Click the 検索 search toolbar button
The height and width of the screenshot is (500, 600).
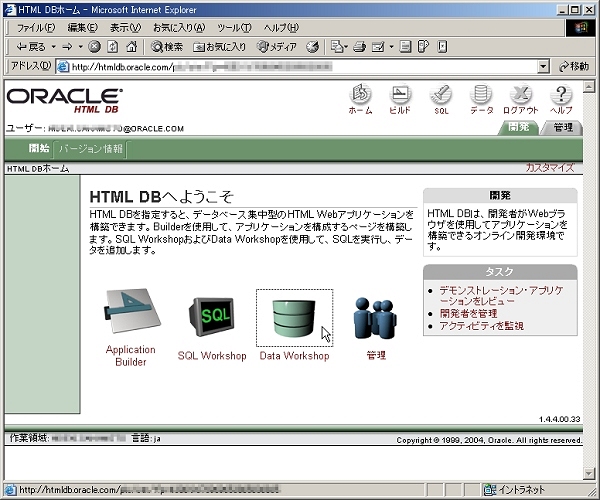[x=167, y=47]
